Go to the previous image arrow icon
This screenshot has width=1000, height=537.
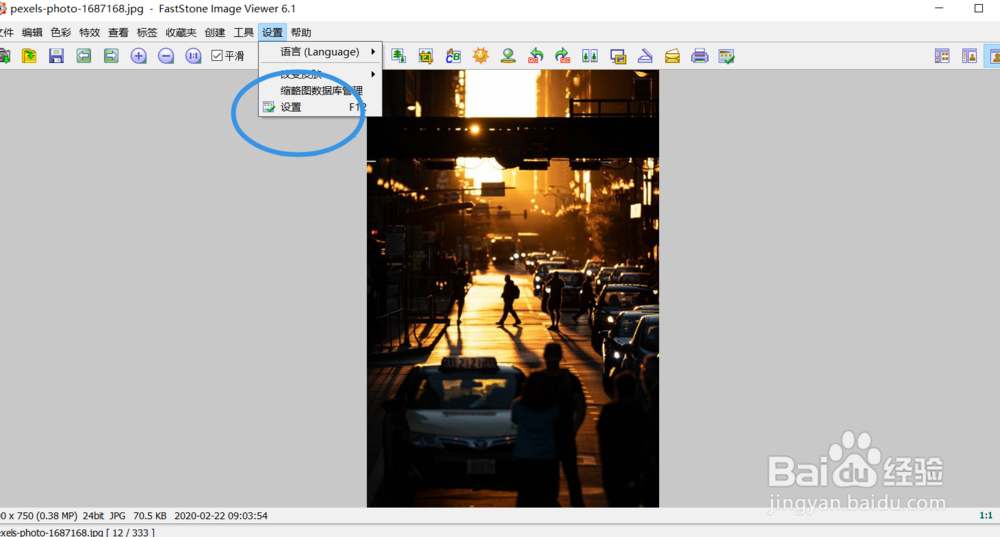(x=84, y=56)
